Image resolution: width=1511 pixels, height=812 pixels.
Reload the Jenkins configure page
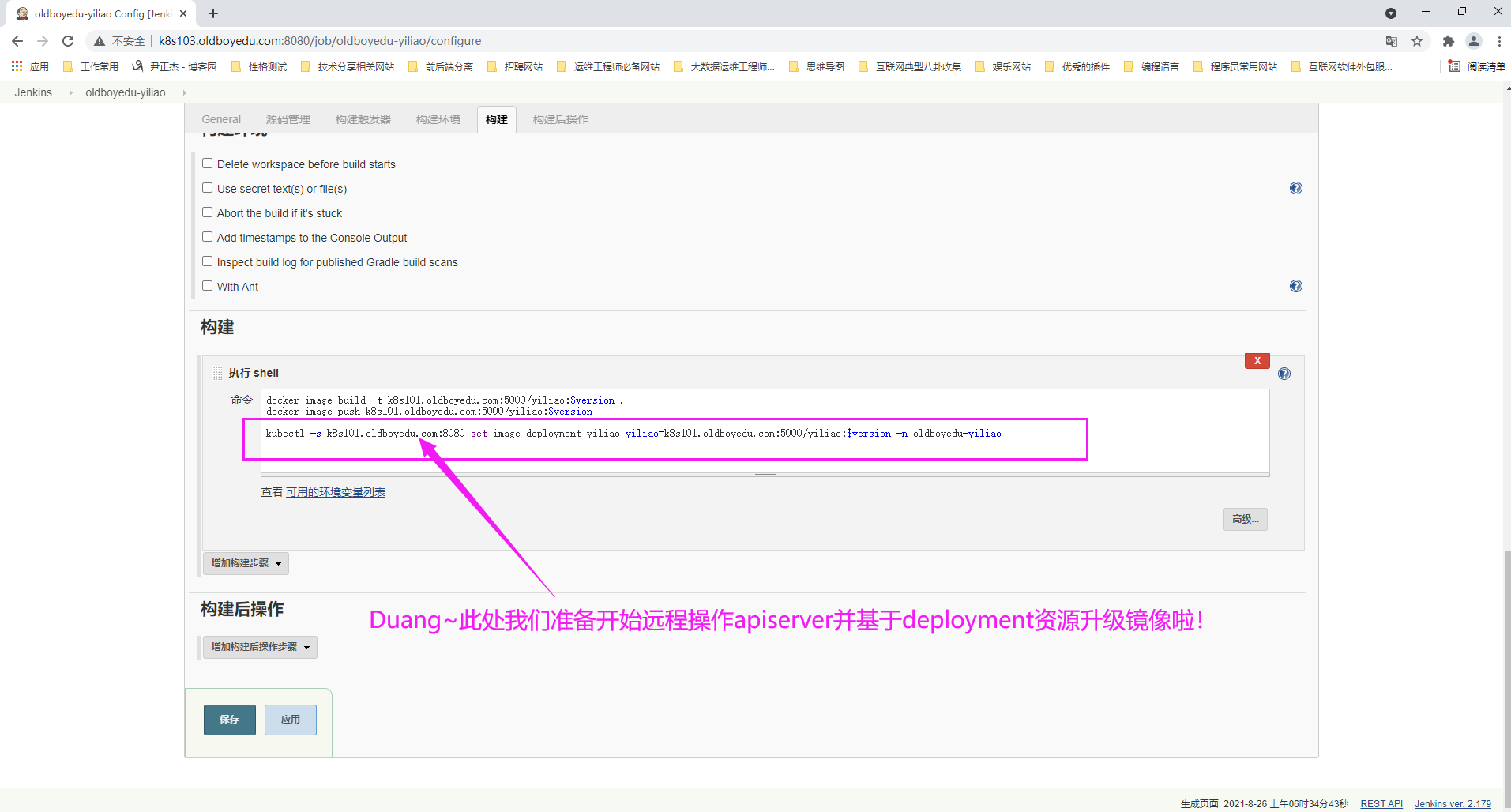click(x=68, y=41)
